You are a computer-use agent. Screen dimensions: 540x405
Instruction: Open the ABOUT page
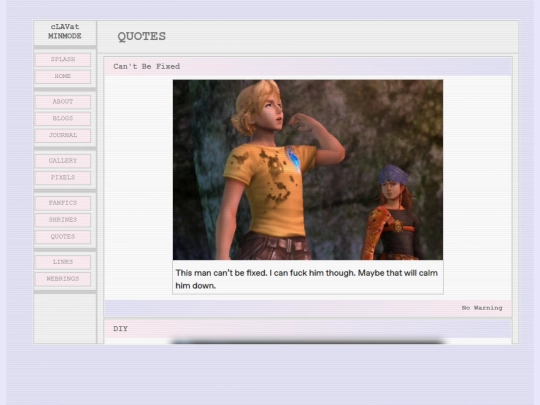[x=63, y=102]
